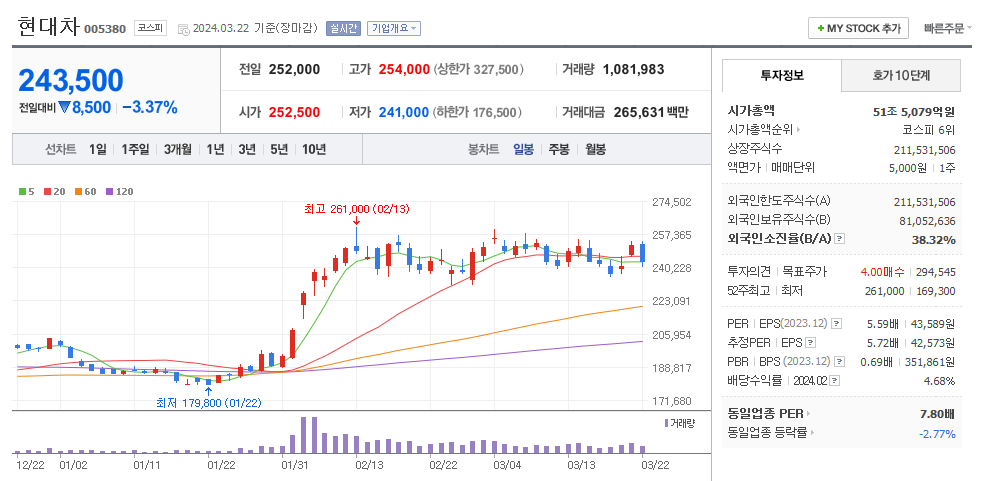Image resolution: width=986 pixels, height=481 pixels.
Task: Click the red arrow marker at 최고 261,000
Action: 357,221
